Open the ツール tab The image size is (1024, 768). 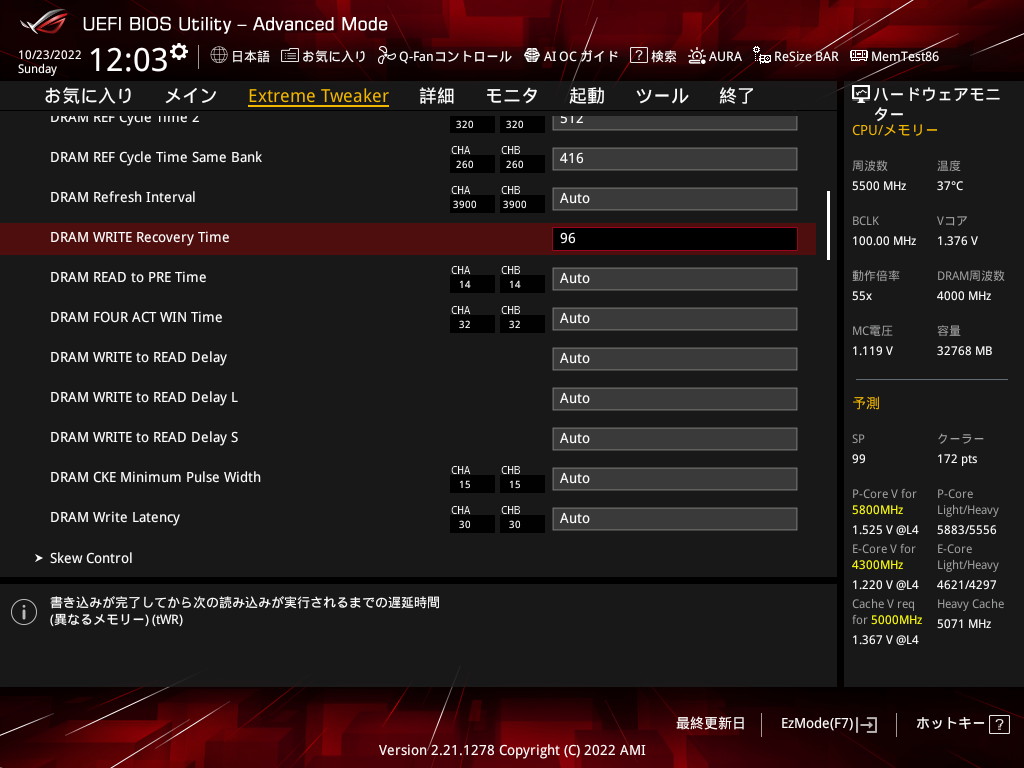(662, 96)
